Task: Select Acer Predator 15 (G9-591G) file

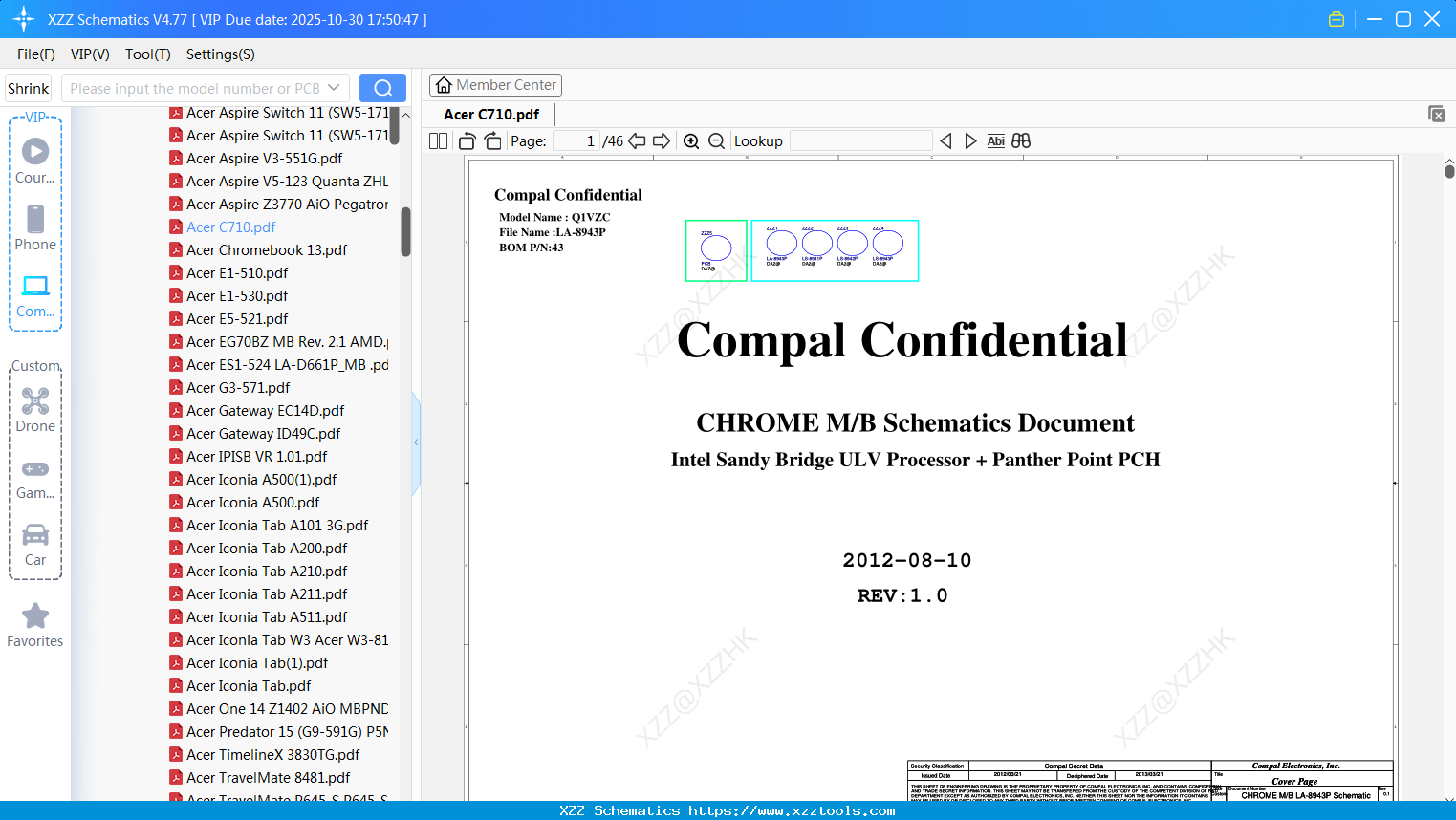Action: click(287, 732)
